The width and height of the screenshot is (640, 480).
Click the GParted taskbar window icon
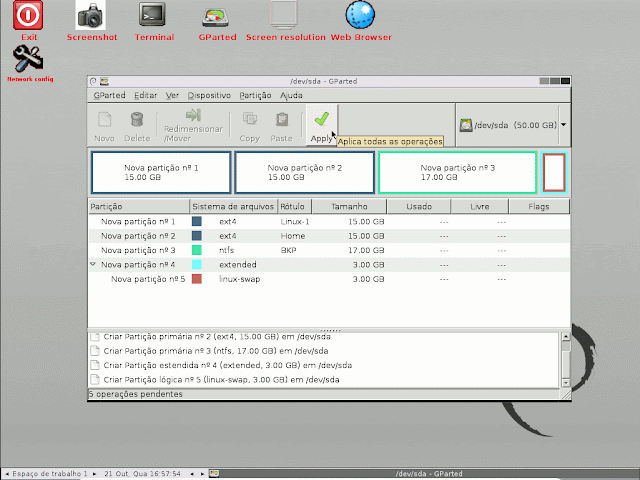214,474
